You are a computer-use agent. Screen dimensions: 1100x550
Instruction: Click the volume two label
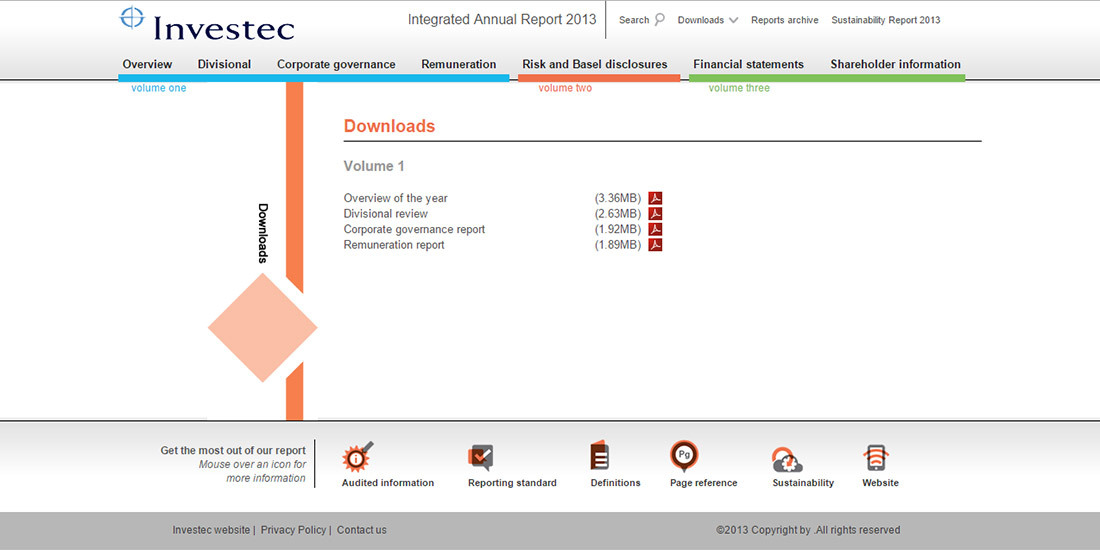pos(565,88)
